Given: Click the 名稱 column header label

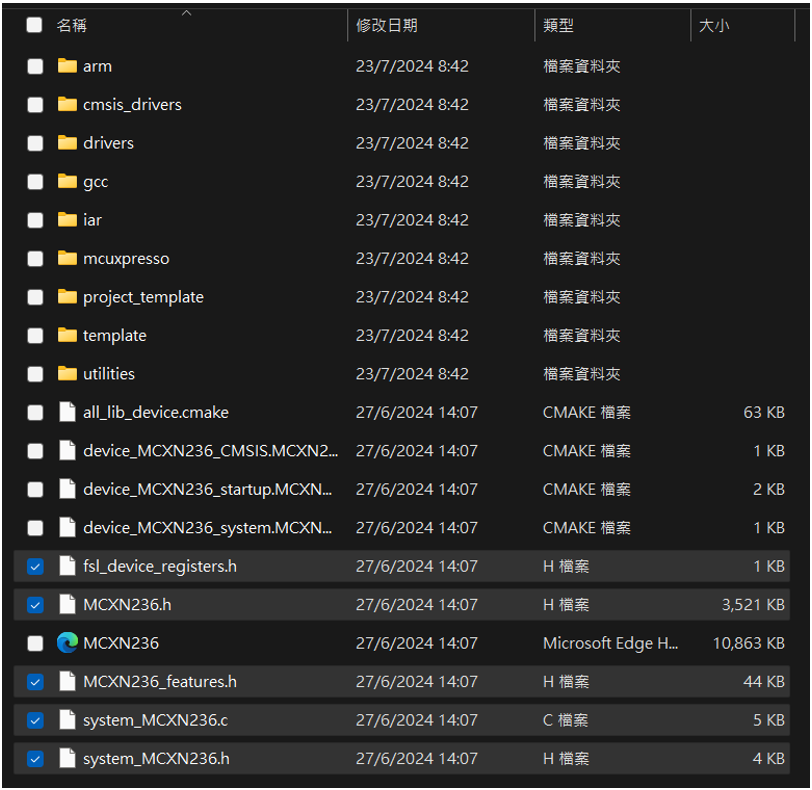Looking at the screenshot, I should [x=71, y=26].
